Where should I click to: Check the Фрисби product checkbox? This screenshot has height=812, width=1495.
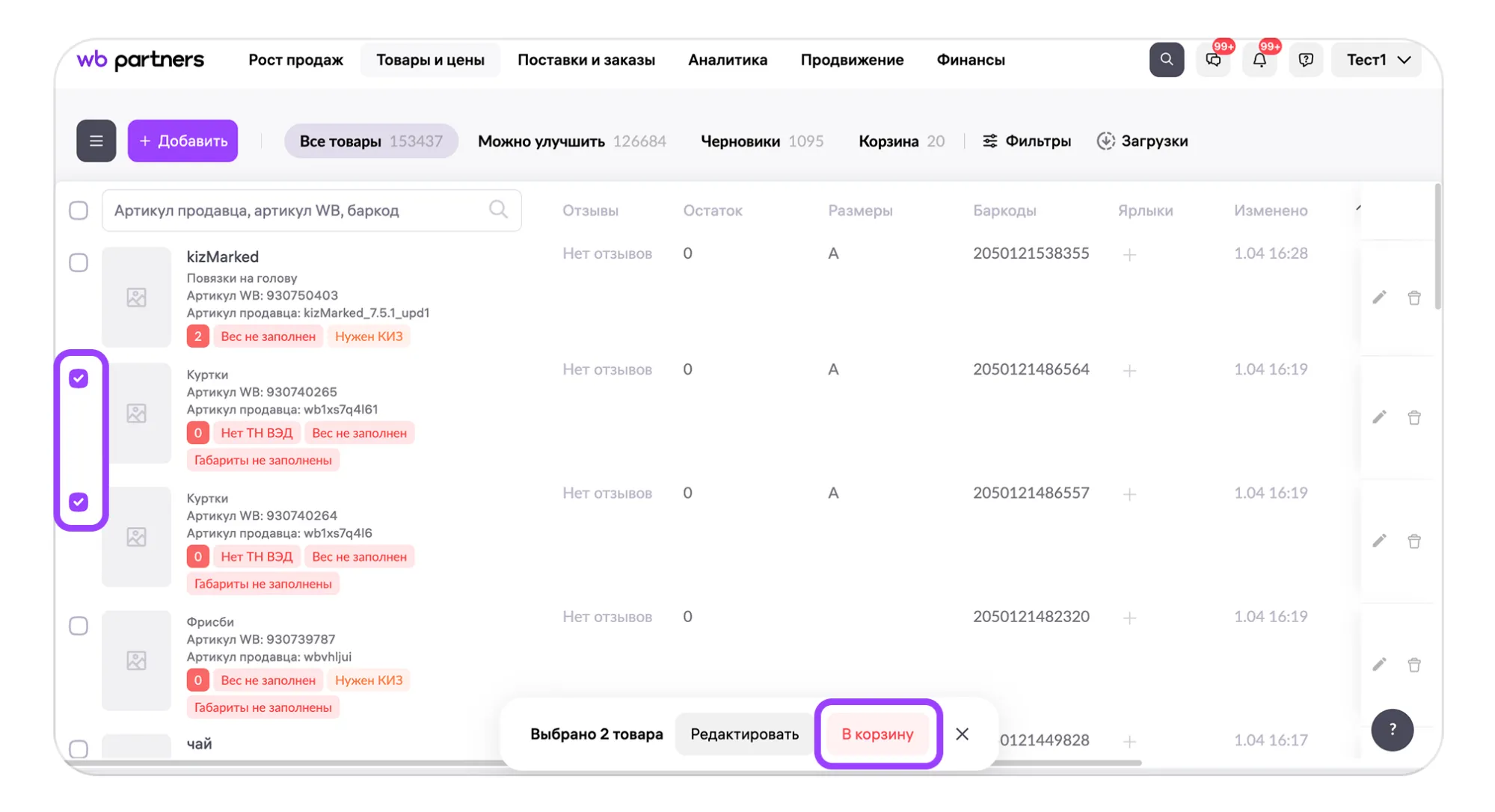click(x=79, y=626)
